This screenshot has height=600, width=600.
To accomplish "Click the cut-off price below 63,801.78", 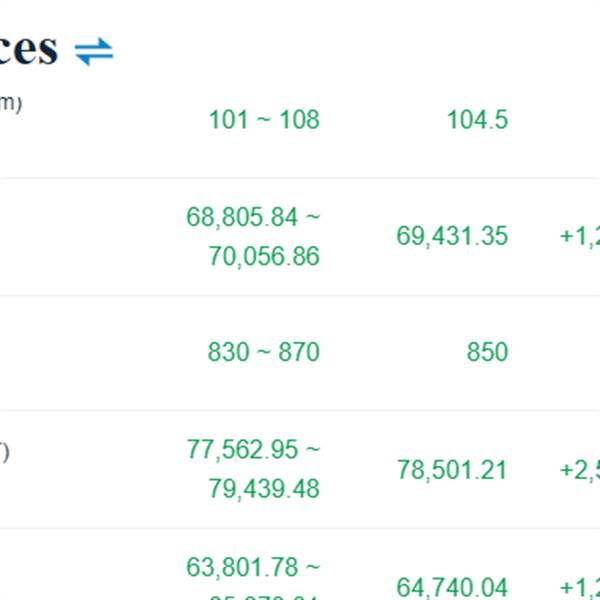I will tap(264, 596).
